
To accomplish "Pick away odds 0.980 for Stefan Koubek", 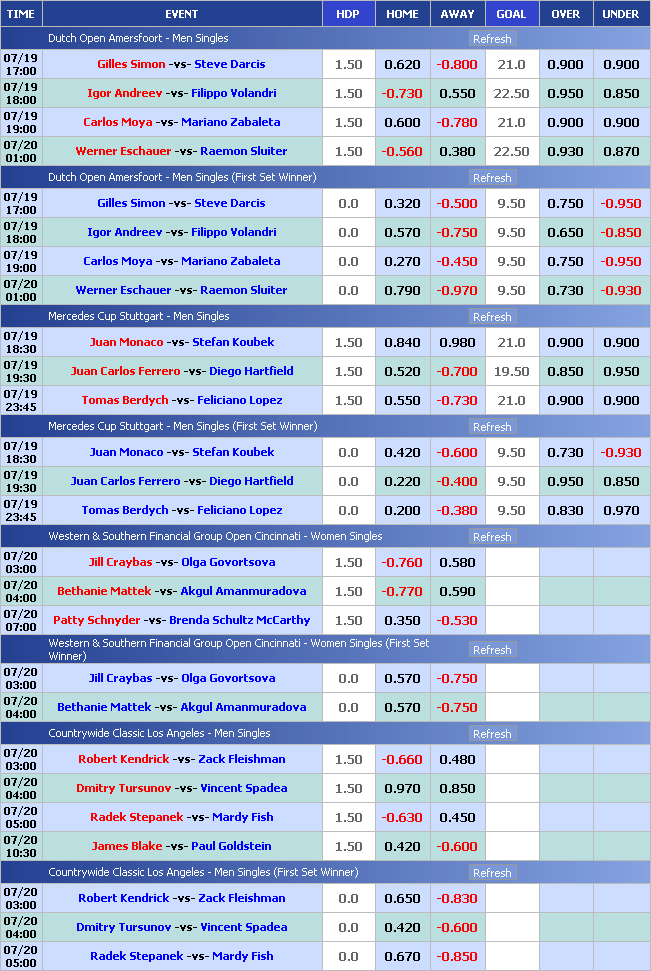I will click(456, 342).
